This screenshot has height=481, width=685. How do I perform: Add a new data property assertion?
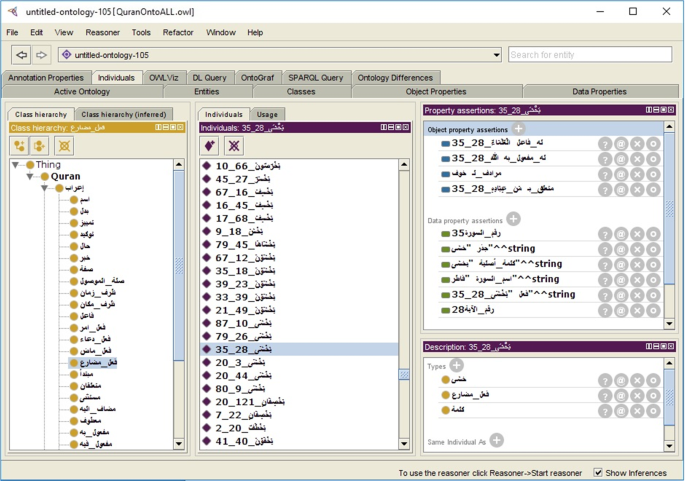pyautogui.click(x=513, y=219)
